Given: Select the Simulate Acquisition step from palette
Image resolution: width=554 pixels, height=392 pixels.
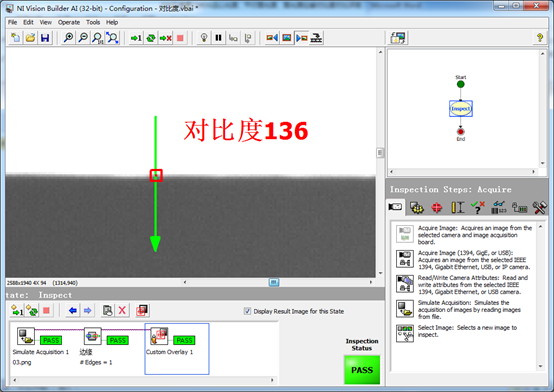Looking at the screenshot, I should pos(464,310).
